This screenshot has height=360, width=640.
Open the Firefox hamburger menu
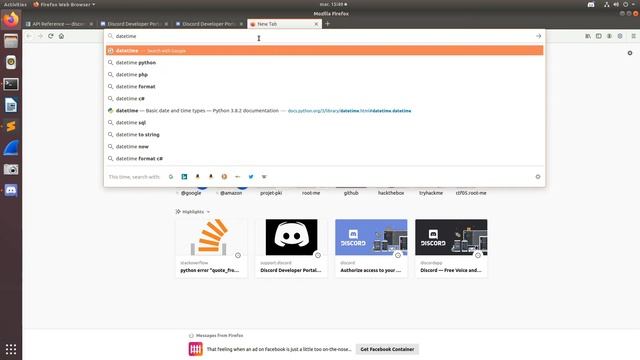pyautogui.click(x=633, y=36)
